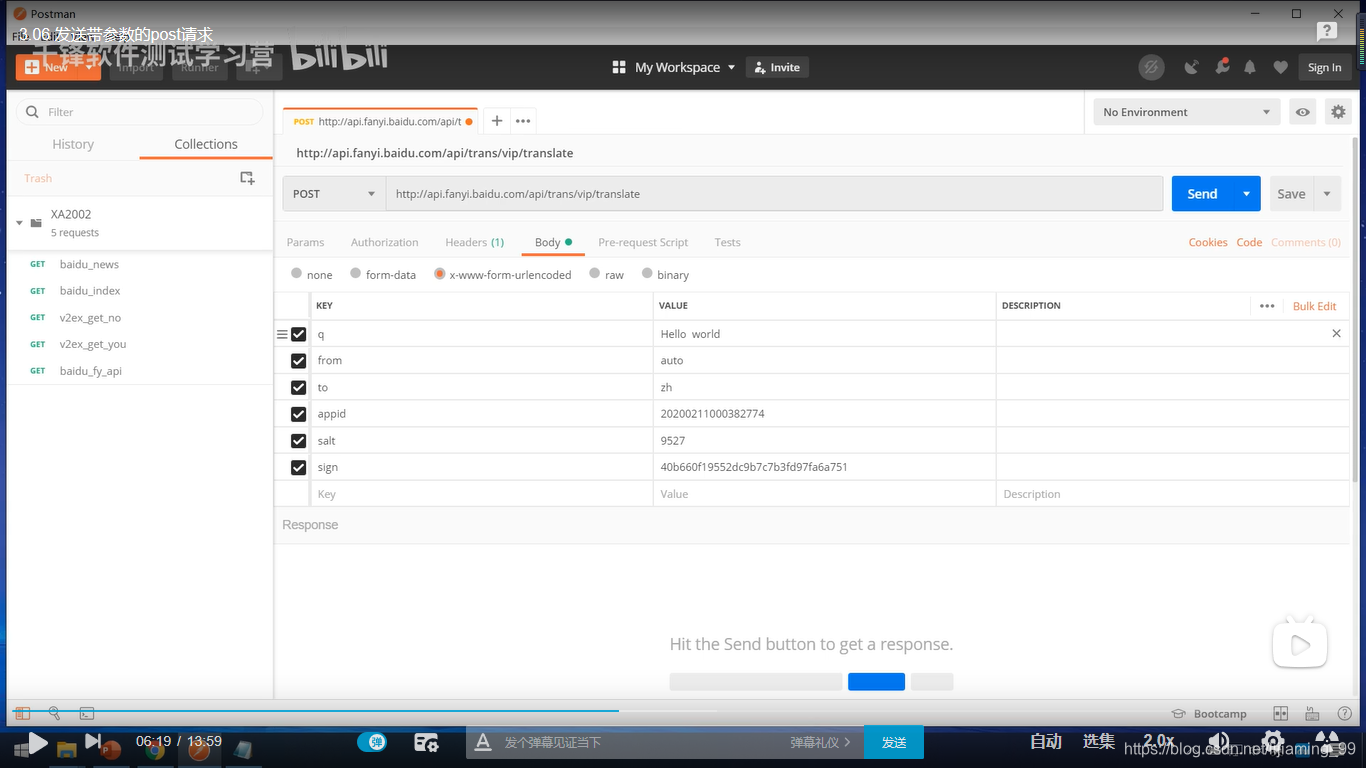Open keyboard shortcuts icon in status bar

tap(1312, 714)
